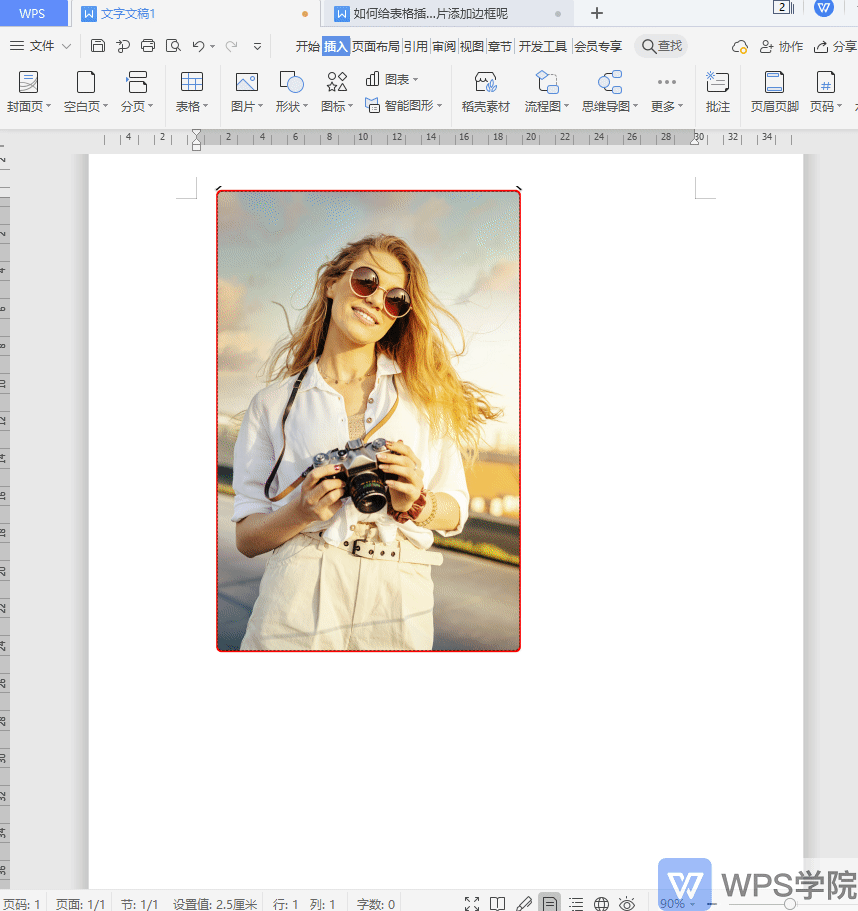Open a new tab with plus button

click(x=597, y=13)
